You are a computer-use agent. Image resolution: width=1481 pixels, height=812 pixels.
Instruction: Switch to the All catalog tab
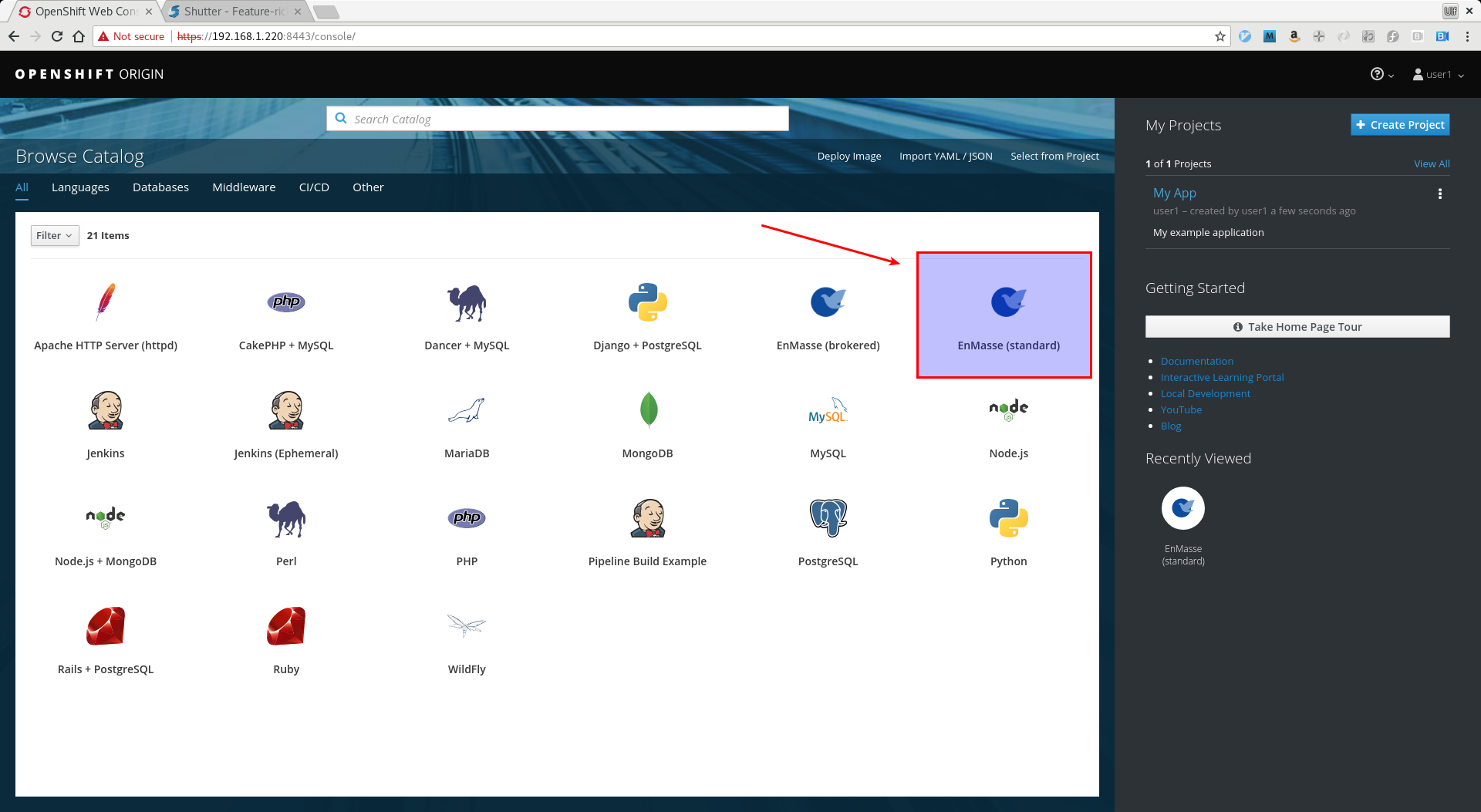pos(22,187)
